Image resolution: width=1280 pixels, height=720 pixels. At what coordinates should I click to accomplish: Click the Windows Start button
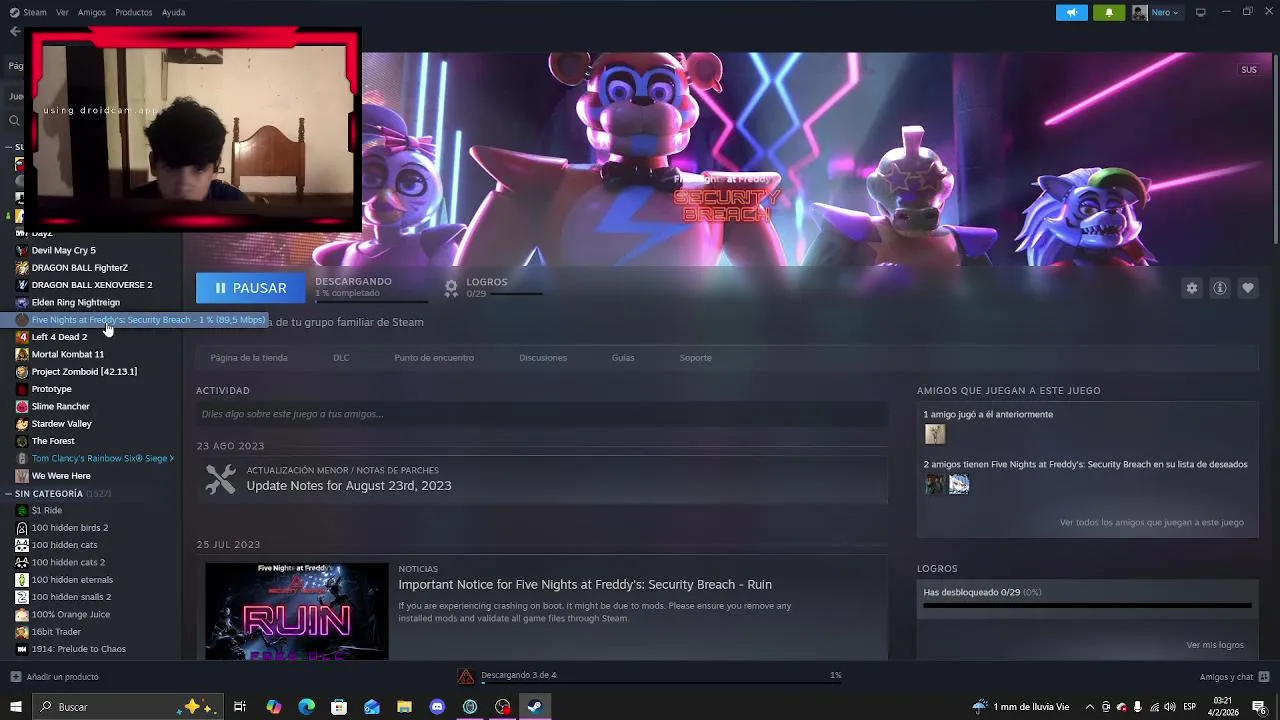tap(15, 707)
